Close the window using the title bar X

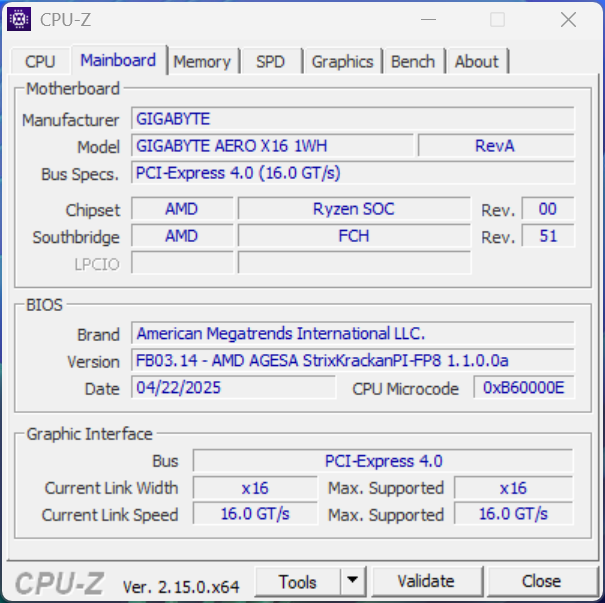tap(568, 19)
